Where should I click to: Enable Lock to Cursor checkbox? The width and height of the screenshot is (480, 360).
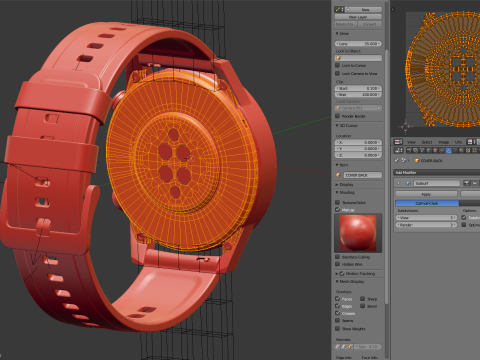[337, 65]
